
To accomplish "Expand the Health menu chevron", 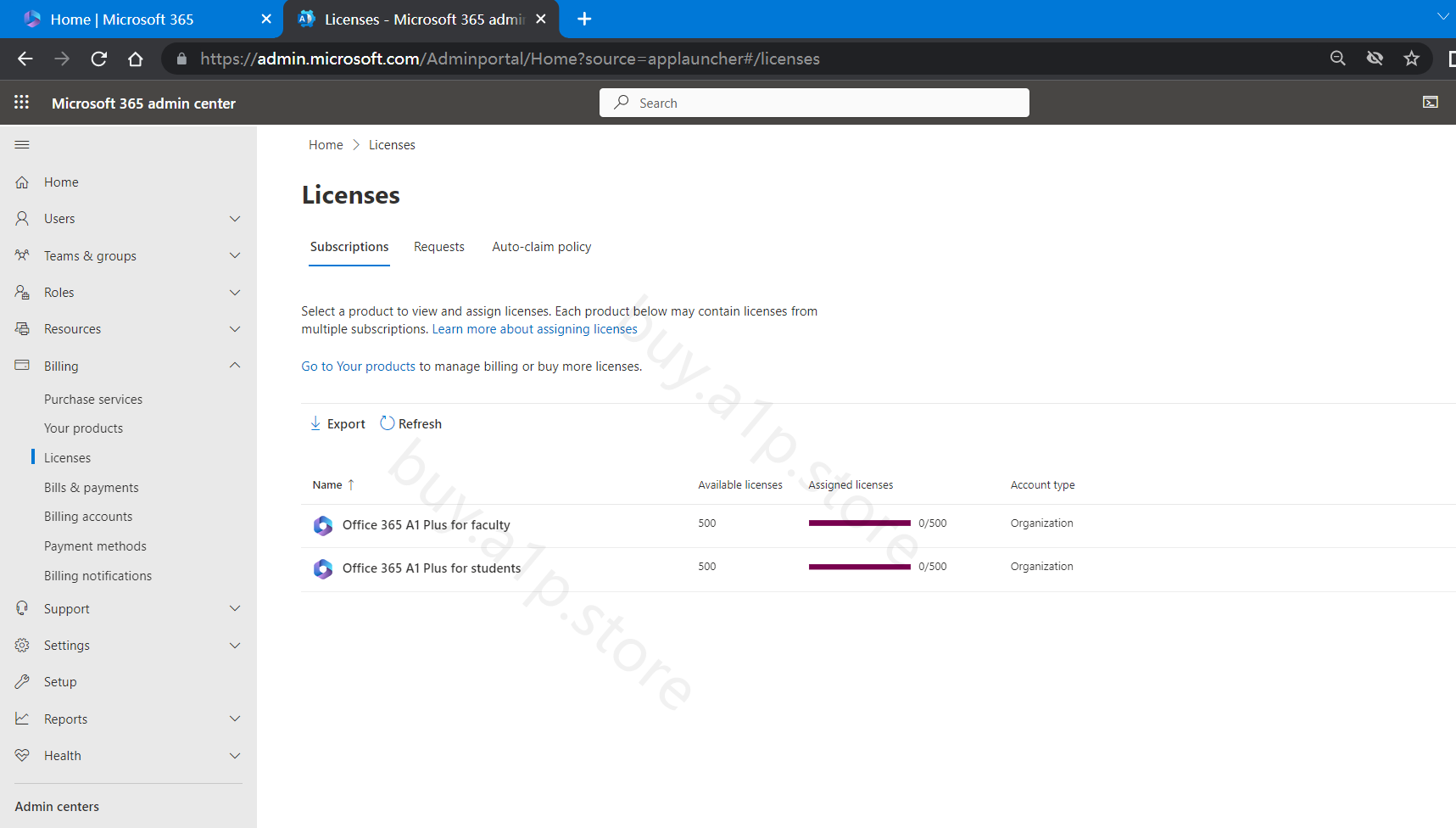I will click(235, 755).
